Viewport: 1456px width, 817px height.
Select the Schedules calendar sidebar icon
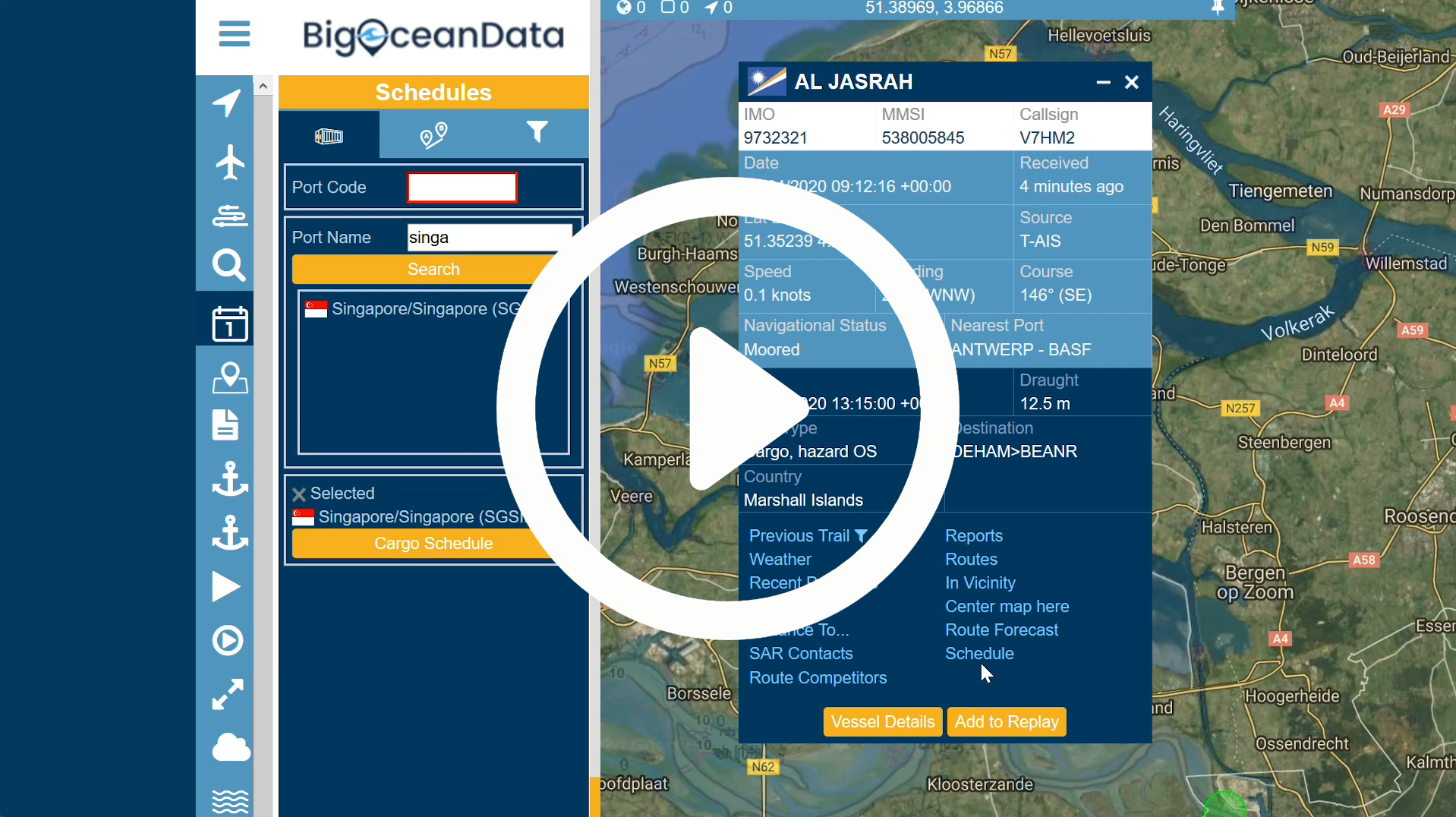click(229, 323)
